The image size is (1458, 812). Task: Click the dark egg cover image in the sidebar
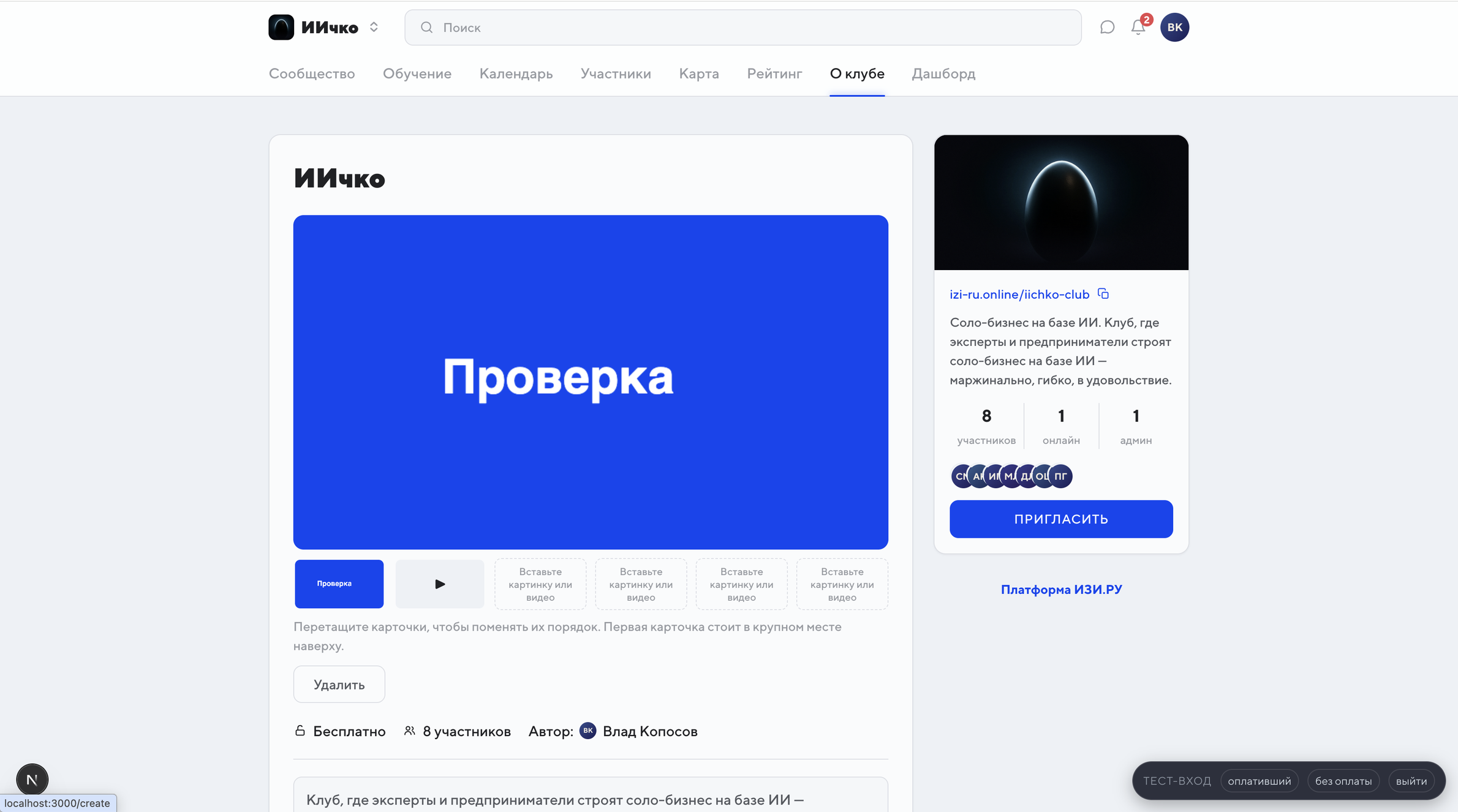1061,202
